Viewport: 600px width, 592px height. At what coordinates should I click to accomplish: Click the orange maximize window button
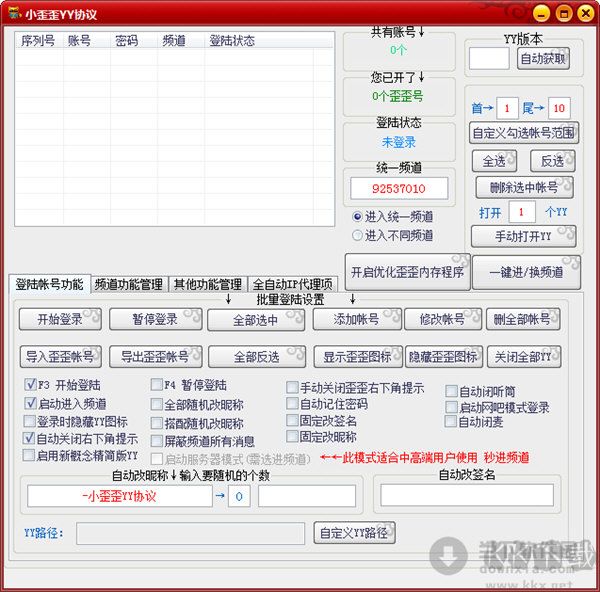tap(563, 13)
